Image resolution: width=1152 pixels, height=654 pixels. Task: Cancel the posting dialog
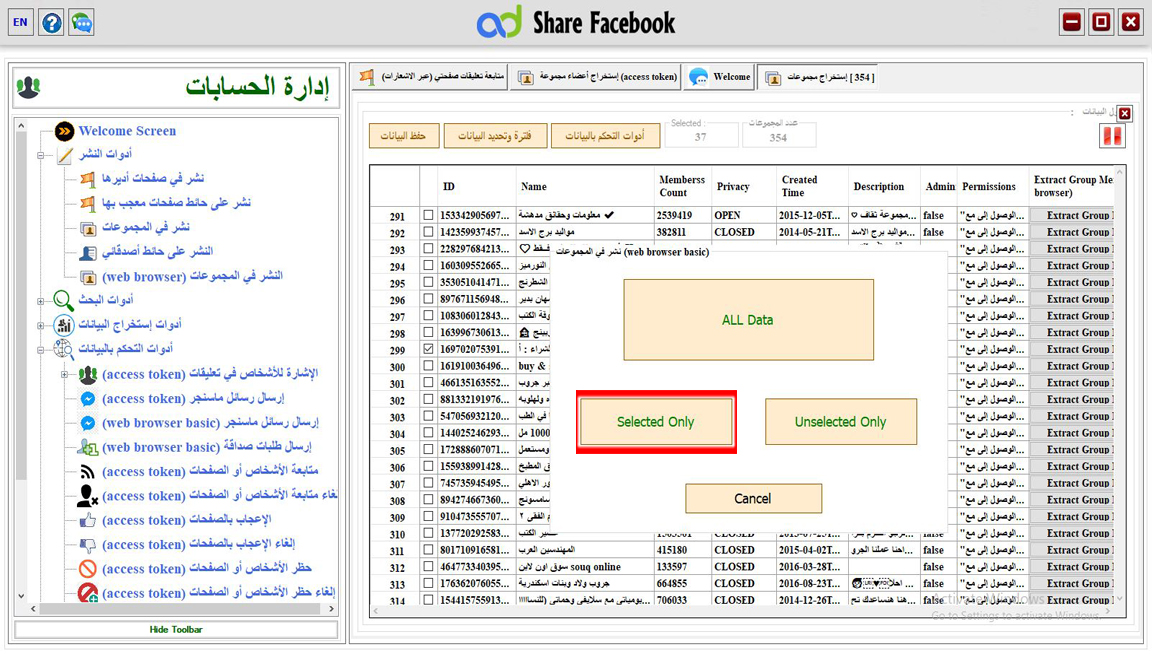pos(753,498)
